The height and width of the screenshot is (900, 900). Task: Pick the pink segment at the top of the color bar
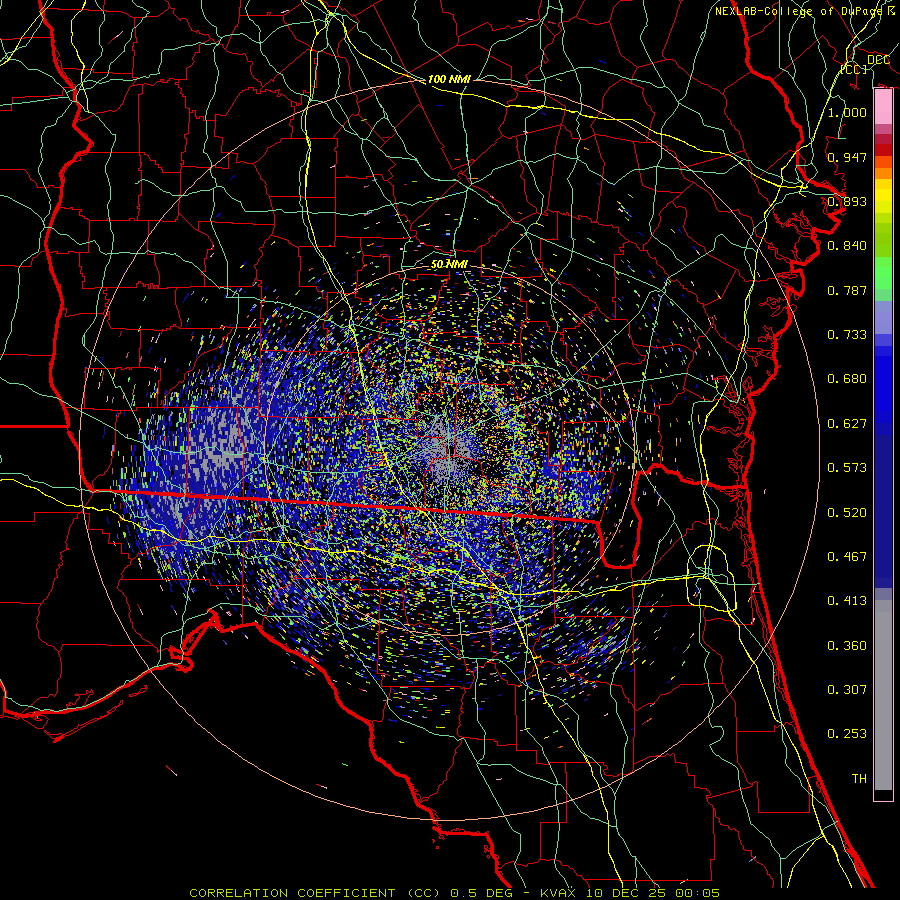tap(883, 107)
